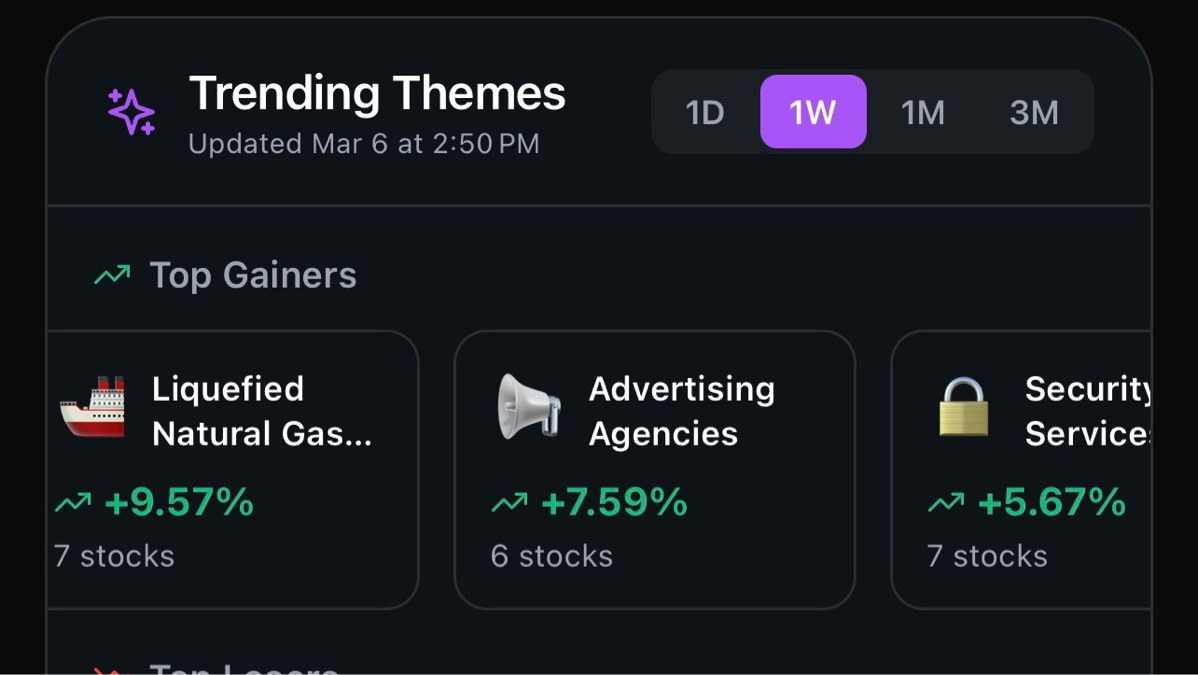Open the Advertising Agencies theme title
This screenshot has height=675, width=1198.
(682, 411)
